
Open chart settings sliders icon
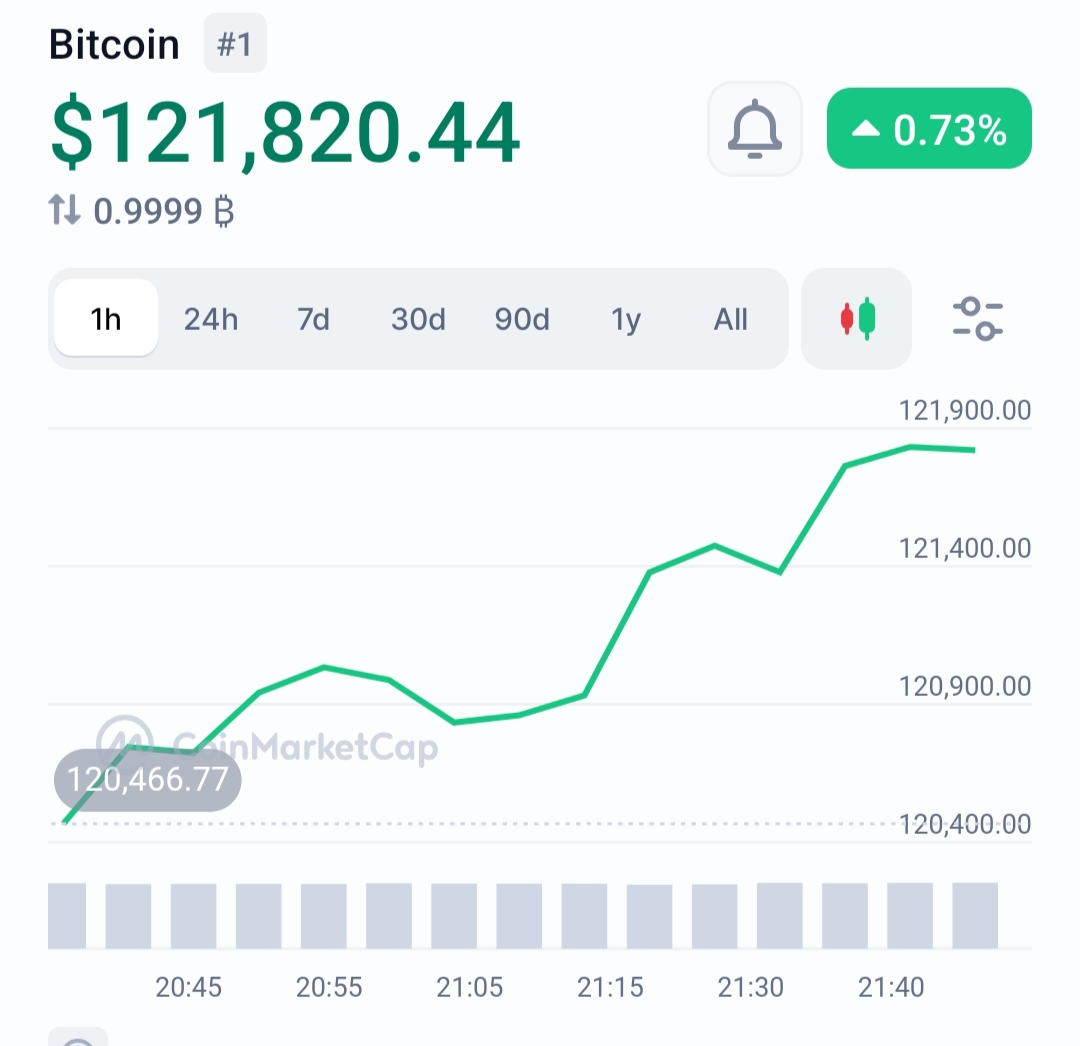pos(977,319)
